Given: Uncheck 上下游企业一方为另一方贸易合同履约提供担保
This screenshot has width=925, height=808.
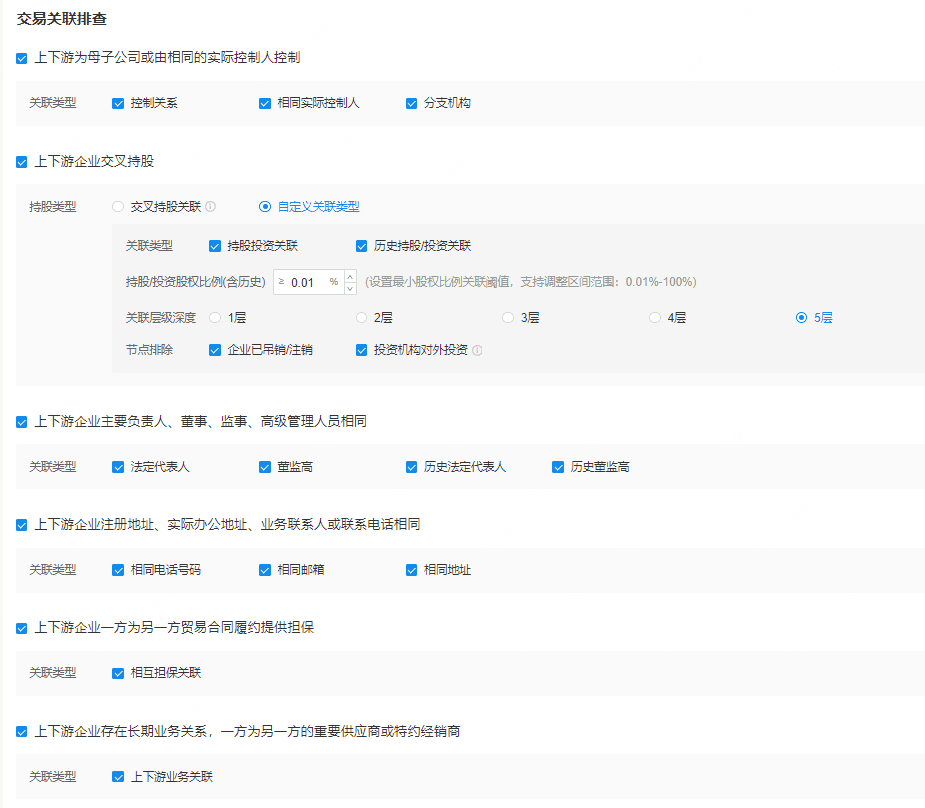Looking at the screenshot, I should [x=22, y=629].
